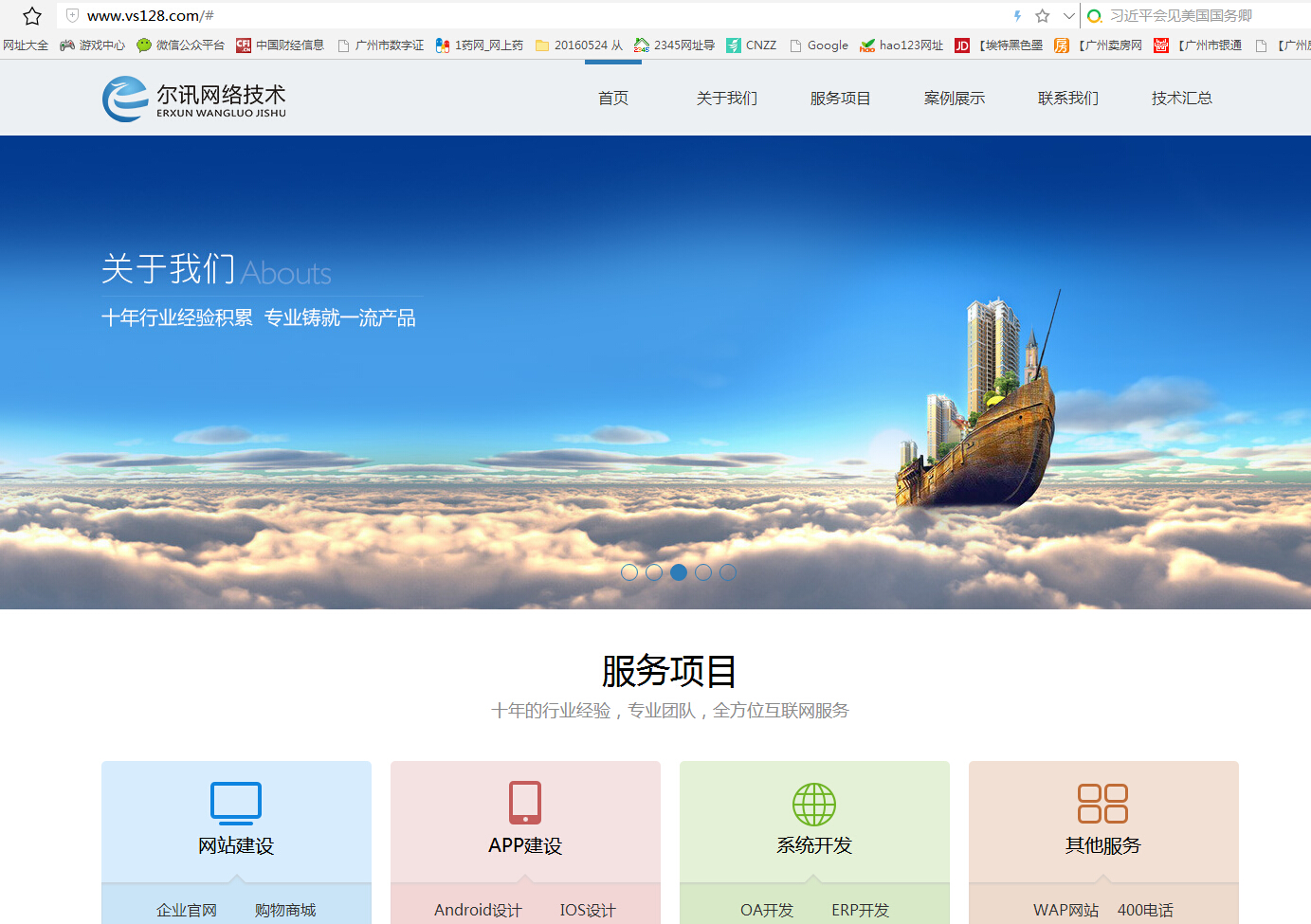Select the fourth carousel slide dot
This screenshot has height=924, width=1311.
tap(703, 572)
